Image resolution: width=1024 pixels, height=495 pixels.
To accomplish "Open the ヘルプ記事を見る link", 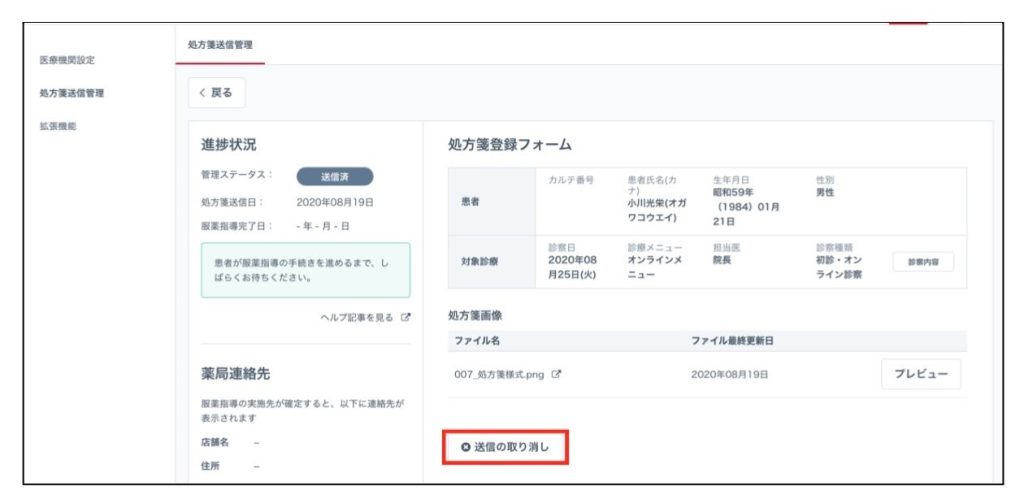I will (x=357, y=318).
